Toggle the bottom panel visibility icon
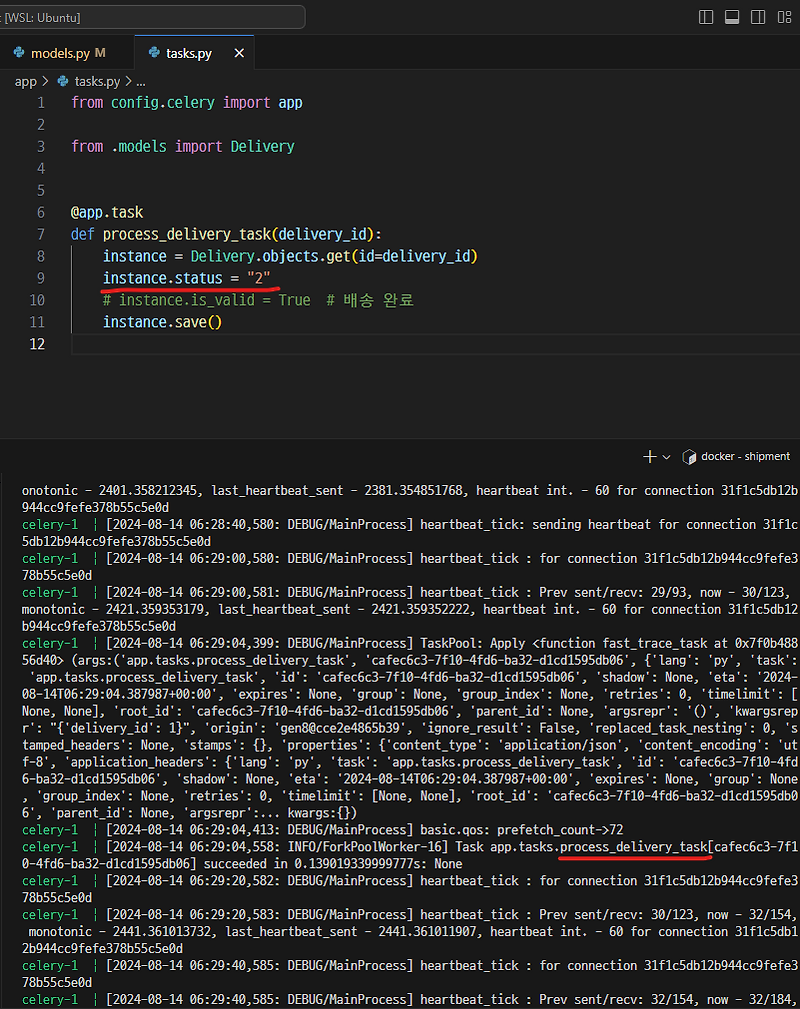 pyautogui.click(x=732, y=17)
